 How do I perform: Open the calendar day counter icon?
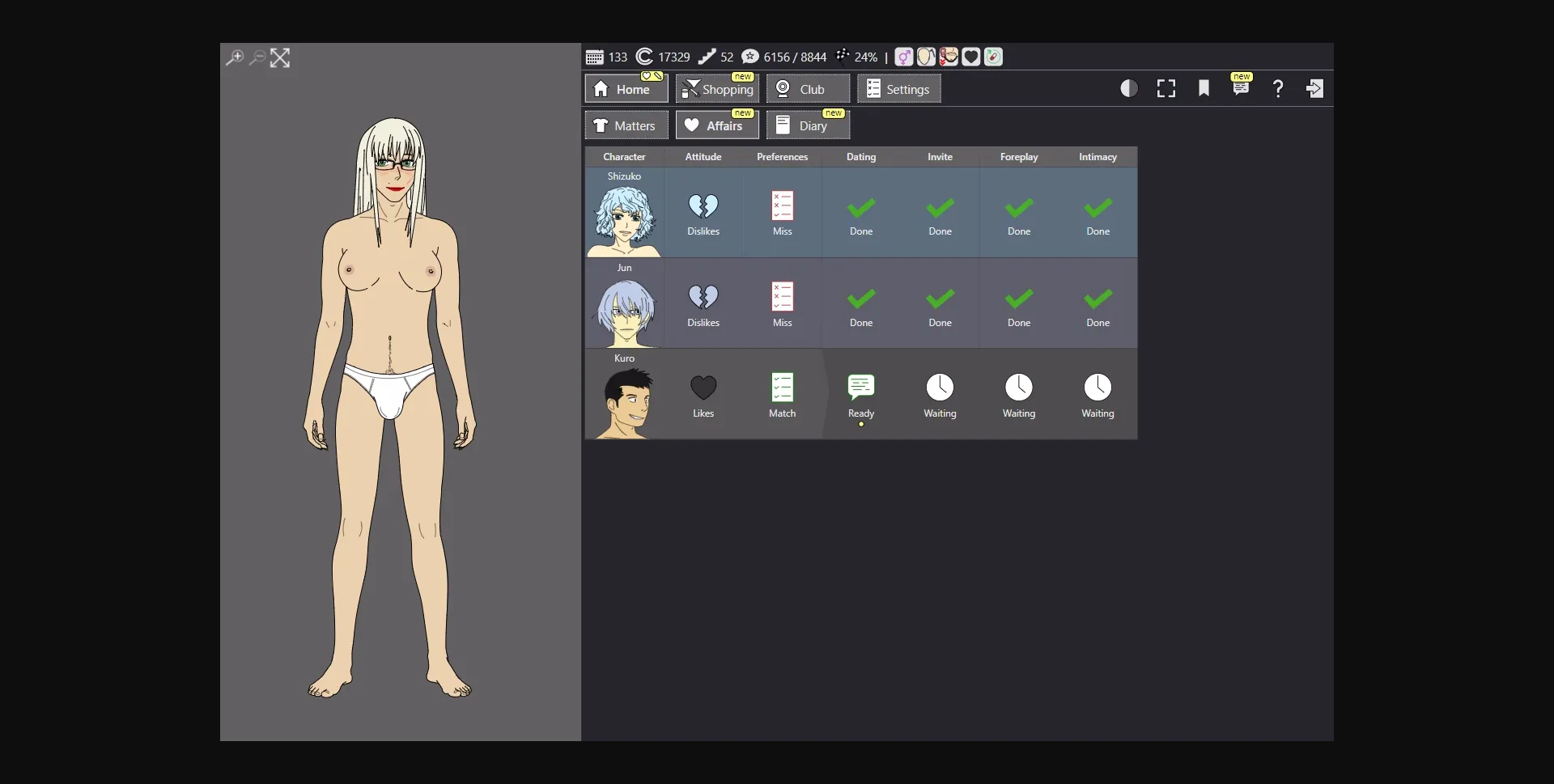point(593,57)
